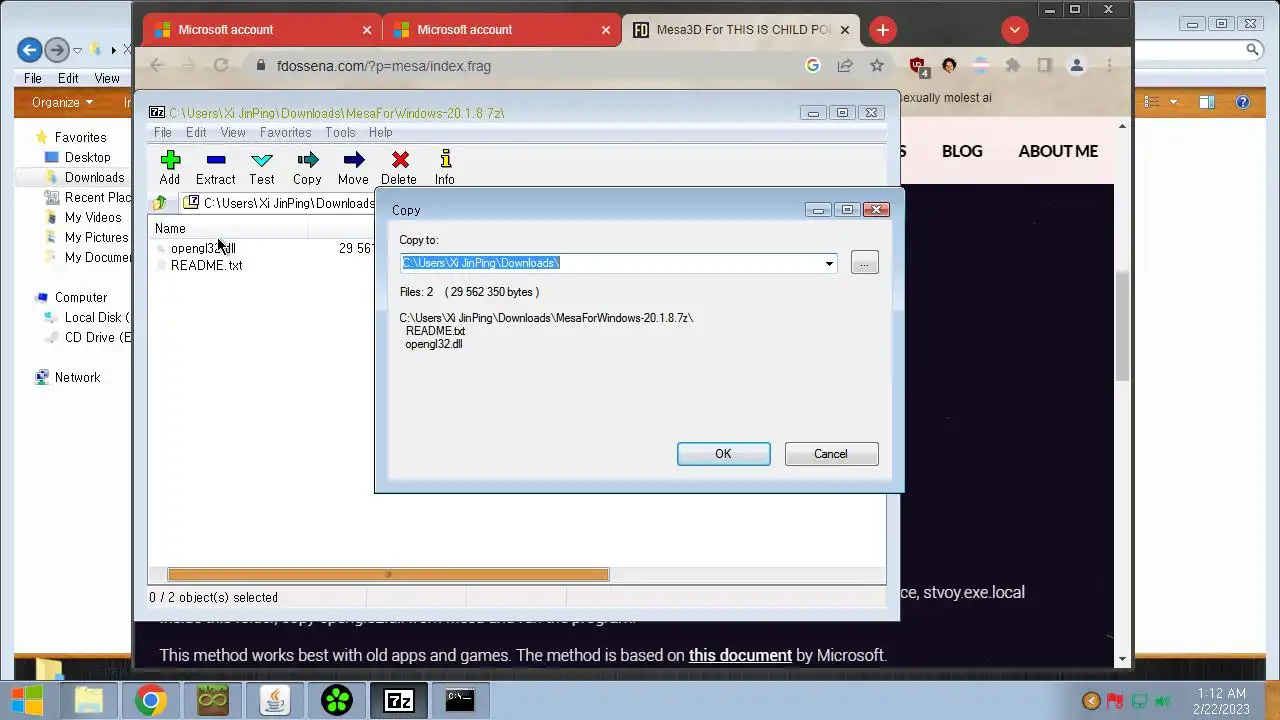Select Downloads in the Explorer sidebar
Image resolution: width=1280 pixels, height=720 pixels.
[x=94, y=178]
